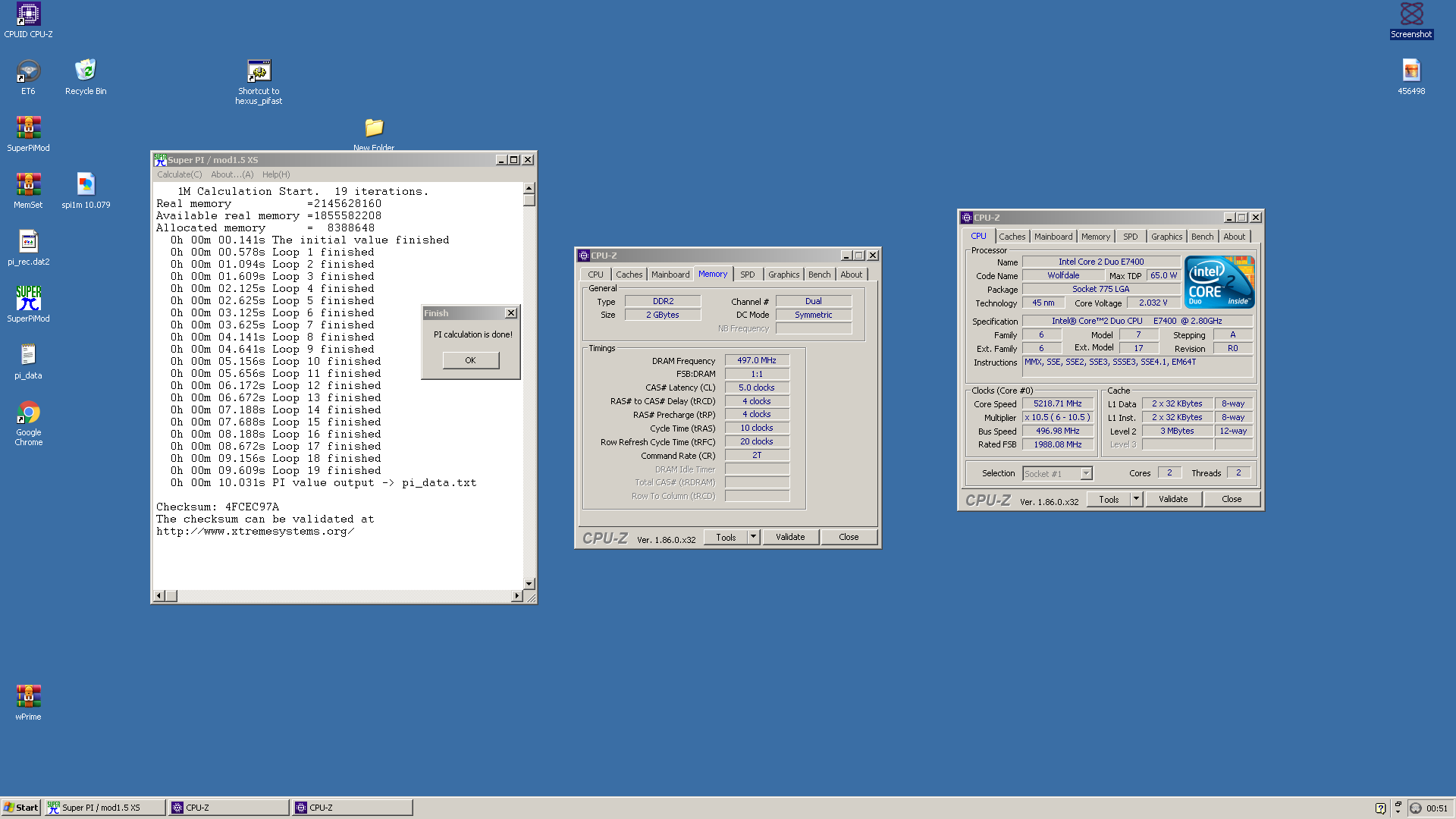Select Mainboard tab in Memory CPU-Z window

click(x=670, y=275)
